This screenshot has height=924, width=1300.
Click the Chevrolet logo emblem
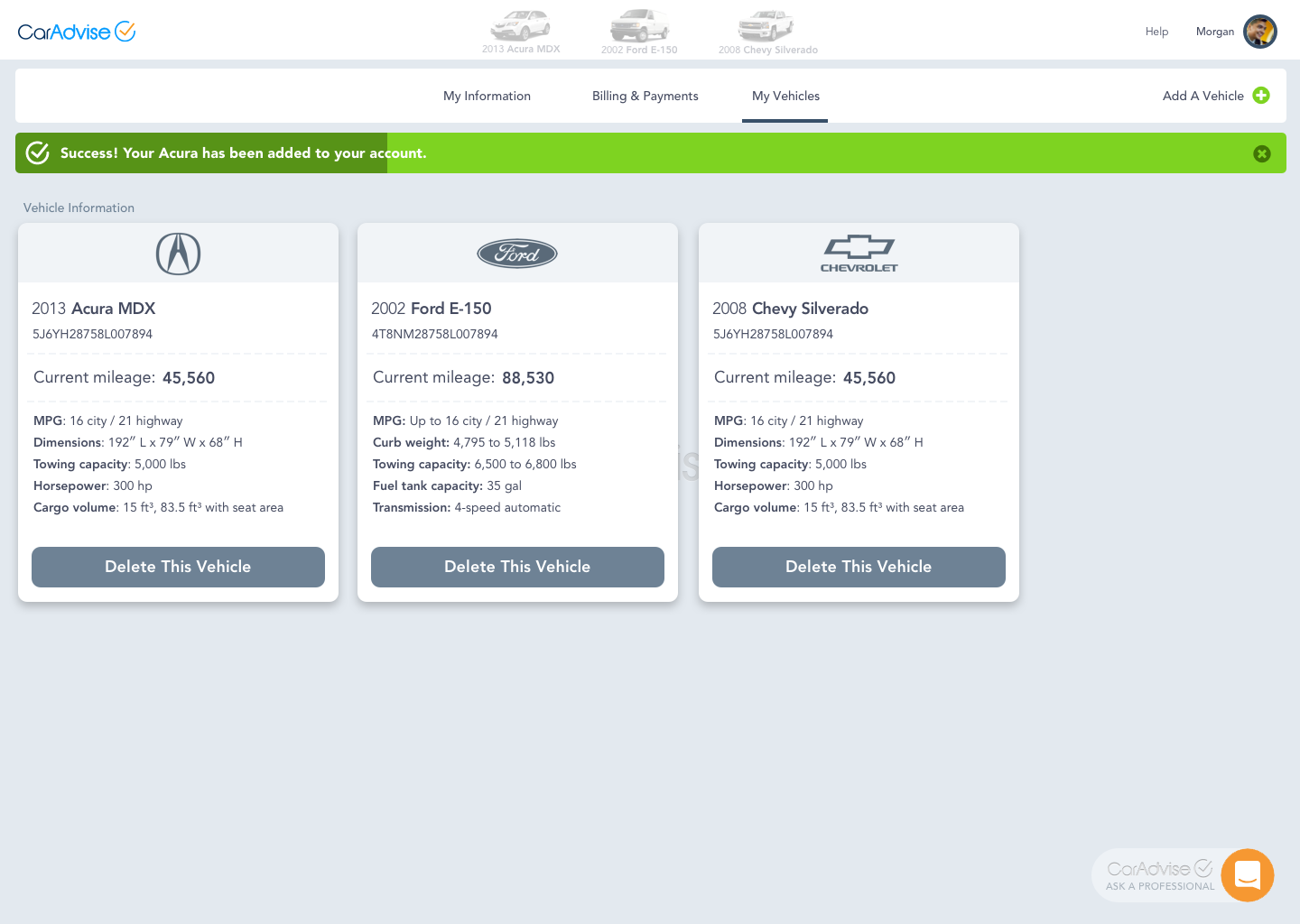coord(859,254)
